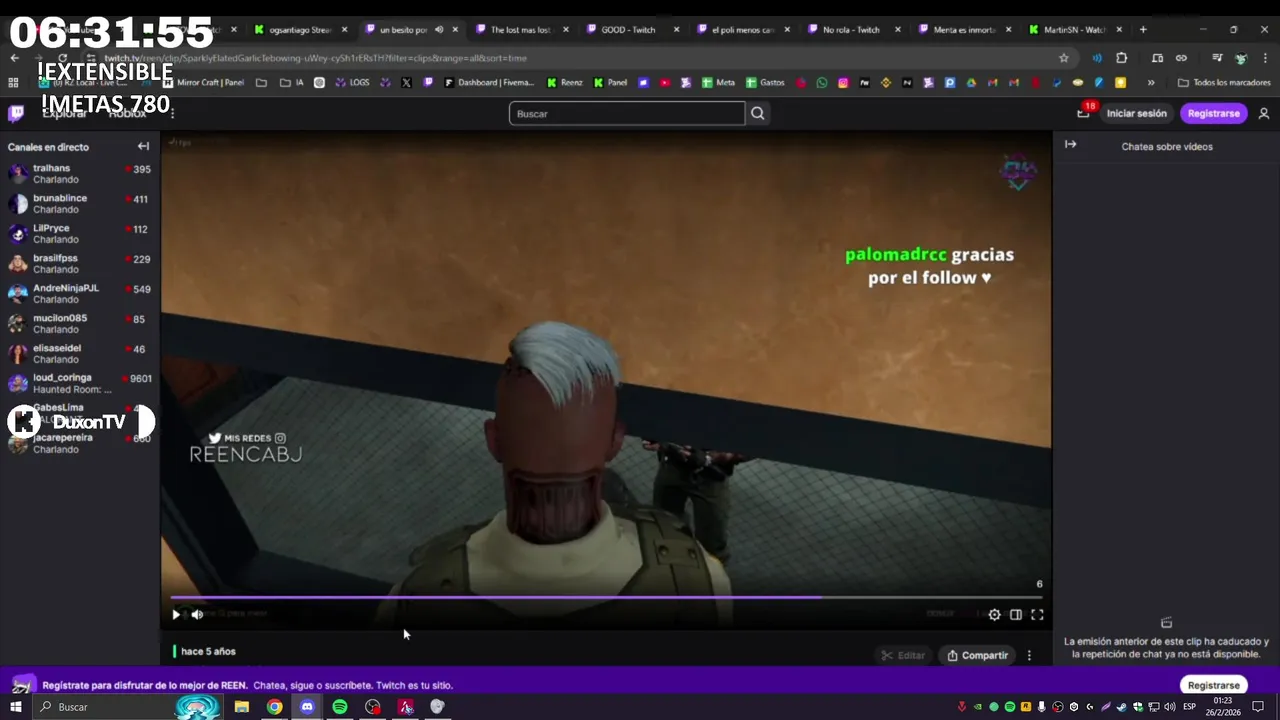Open Discord from the taskbar
This screenshot has width=1280, height=720.
click(307, 707)
